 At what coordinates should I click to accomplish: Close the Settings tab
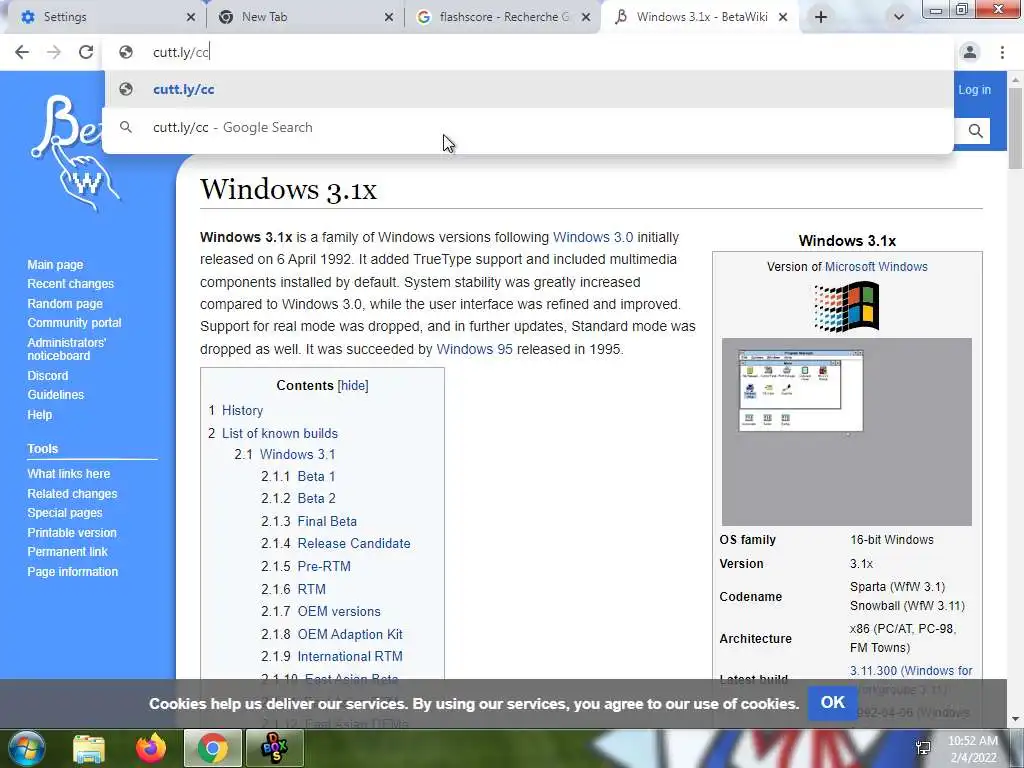click(x=191, y=17)
